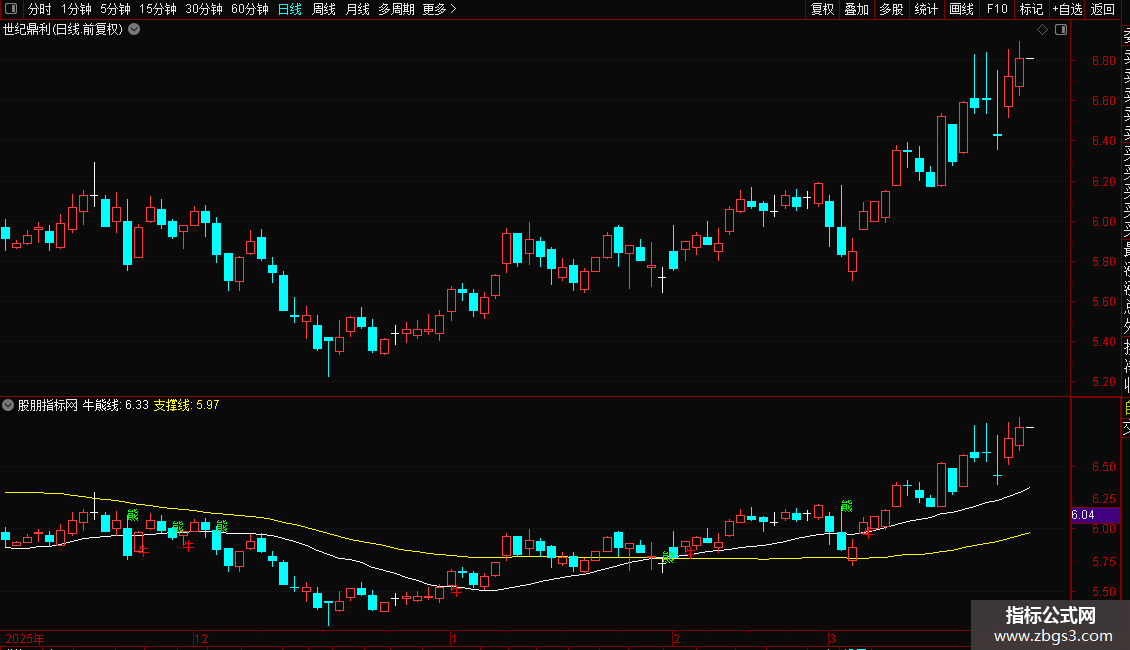Screen dimensions: 1130x650
Task: Open the stock name dropdown arrow
Action: coord(134,30)
